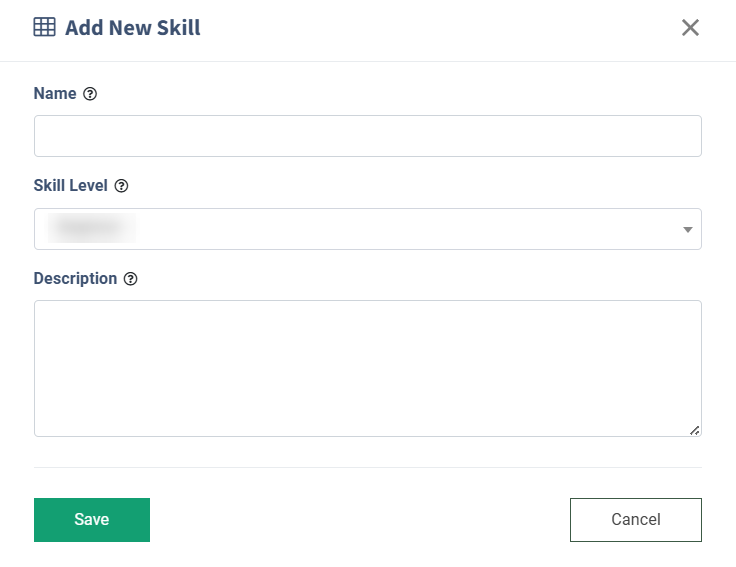Grab the Description textarea resize handle
This screenshot has height=567, width=736.
coord(694,430)
